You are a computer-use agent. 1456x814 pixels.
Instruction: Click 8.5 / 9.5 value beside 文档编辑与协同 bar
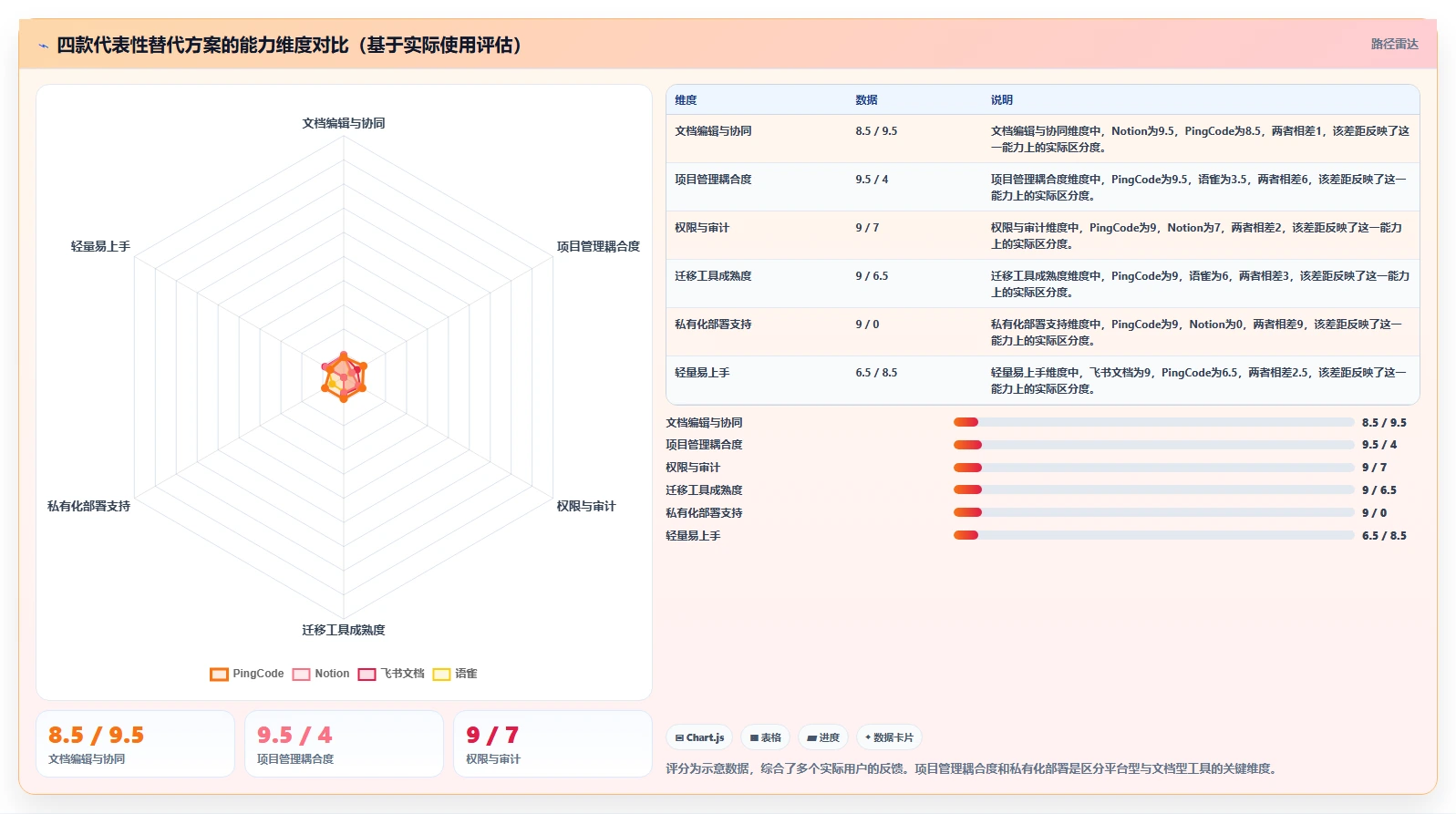[x=1384, y=423]
